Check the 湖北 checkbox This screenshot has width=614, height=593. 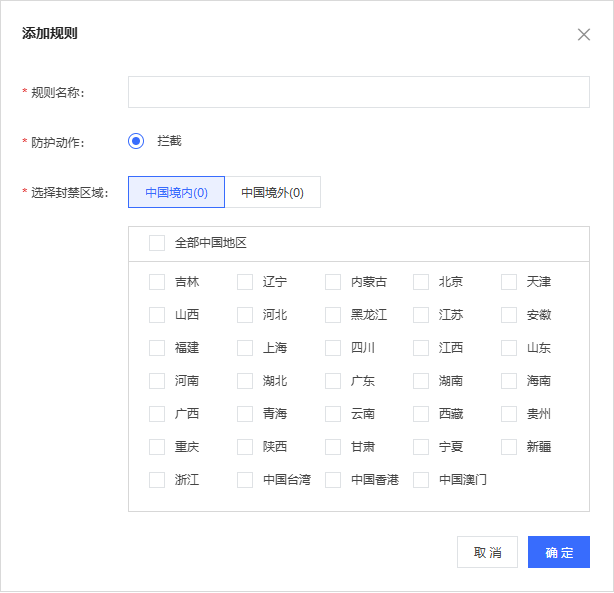(245, 381)
